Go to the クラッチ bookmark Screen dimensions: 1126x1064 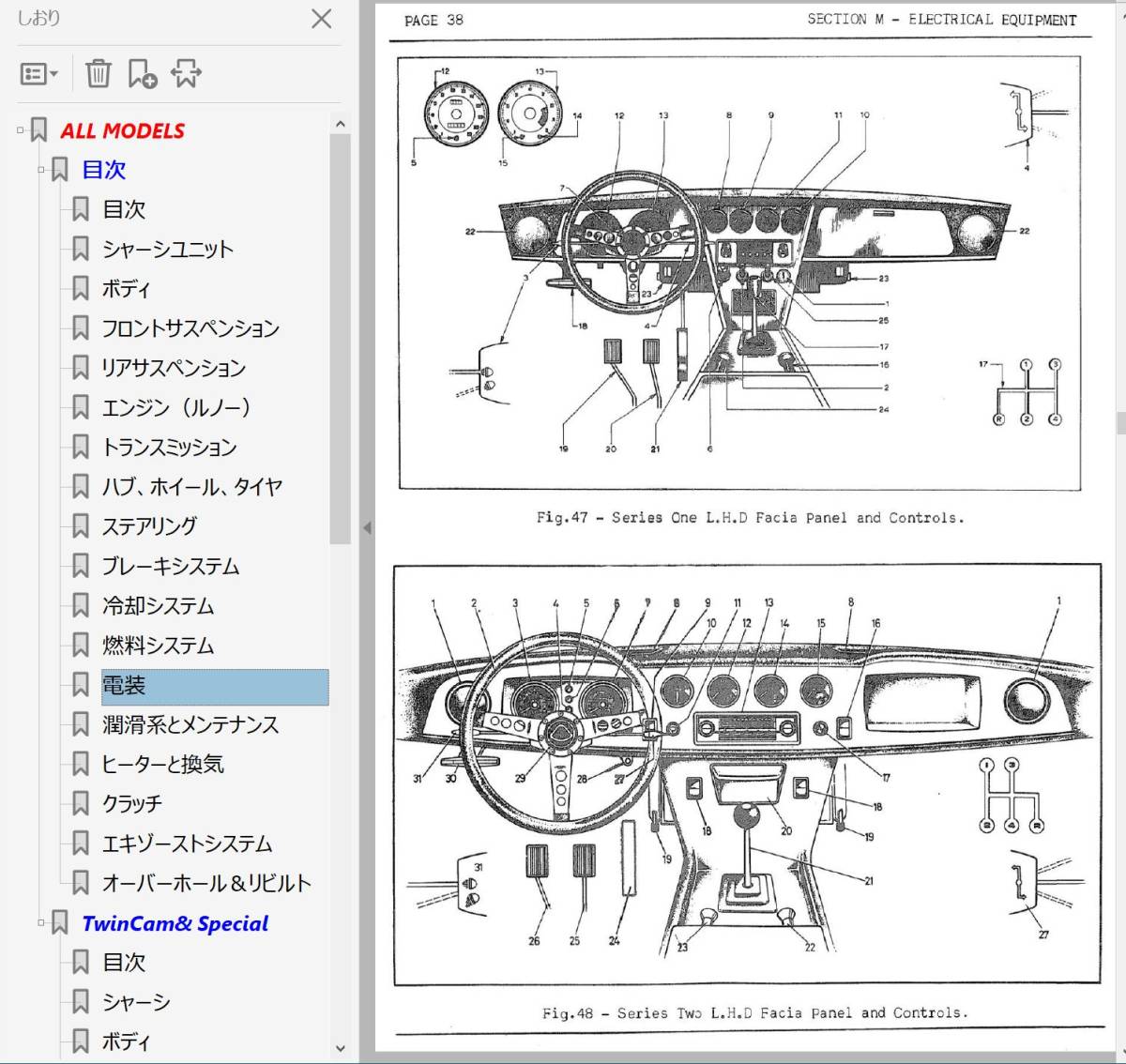tap(132, 803)
